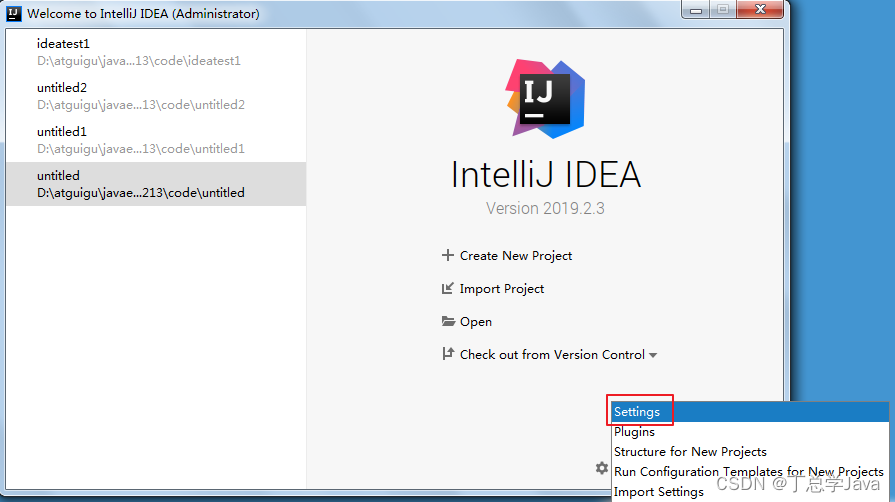Viewport: 895px width, 502px height.
Task: Minimize the Welcome window
Action: click(x=696, y=10)
